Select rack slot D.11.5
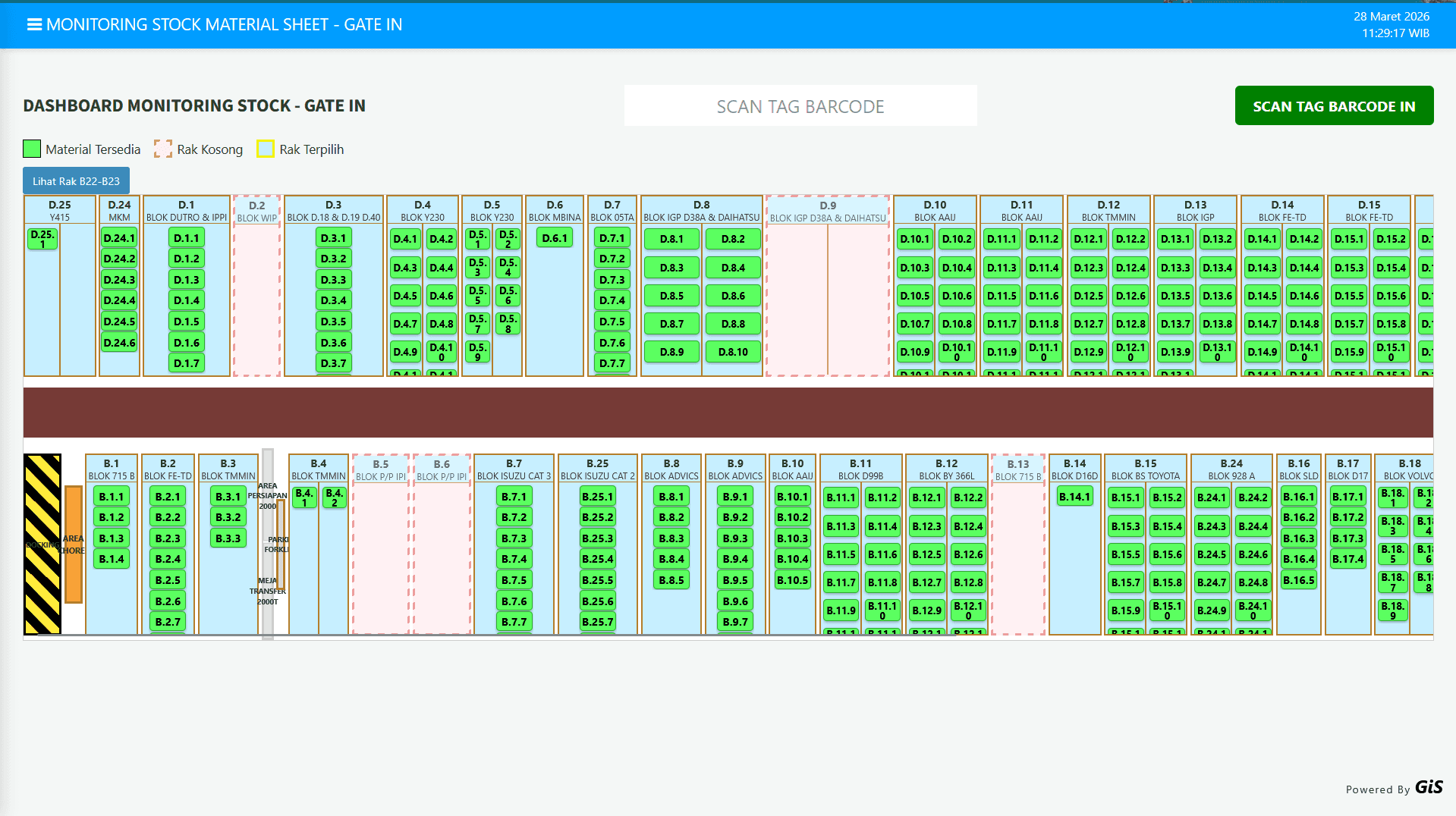 [1002, 296]
